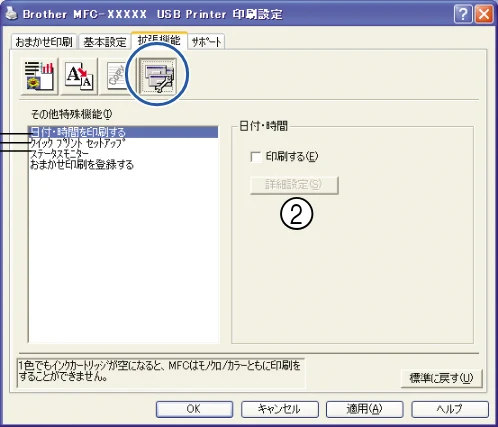Viewport: 498px width, 427px height.
Task: Open the print quality settings icon
Action: [x=39, y=76]
